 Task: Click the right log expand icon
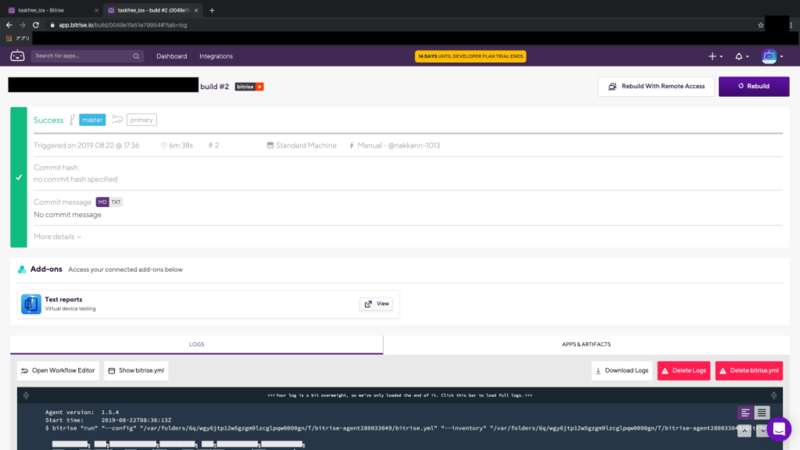tap(774, 395)
